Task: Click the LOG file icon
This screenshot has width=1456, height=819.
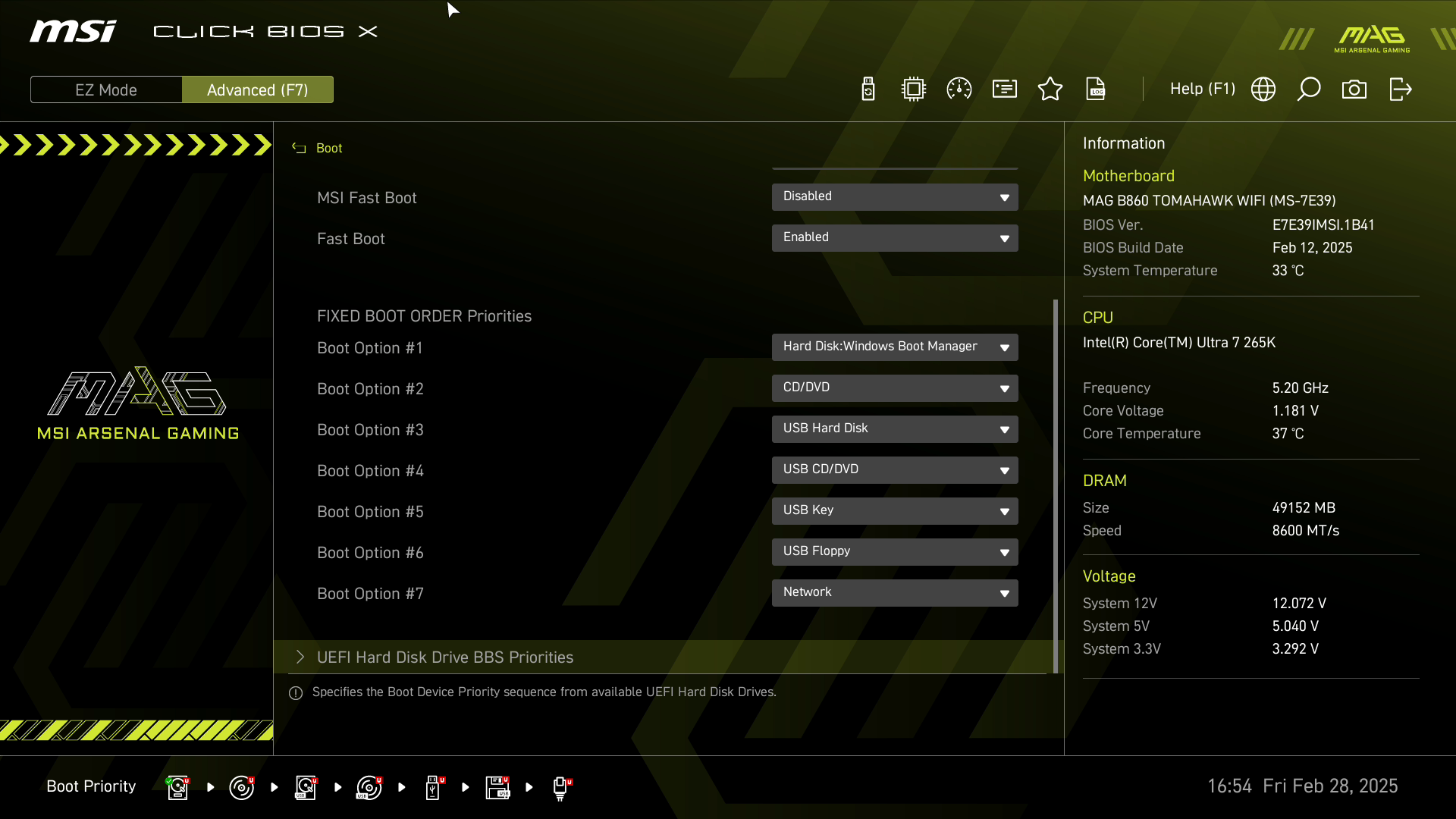Action: pyautogui.click(x=1096, y=89)
